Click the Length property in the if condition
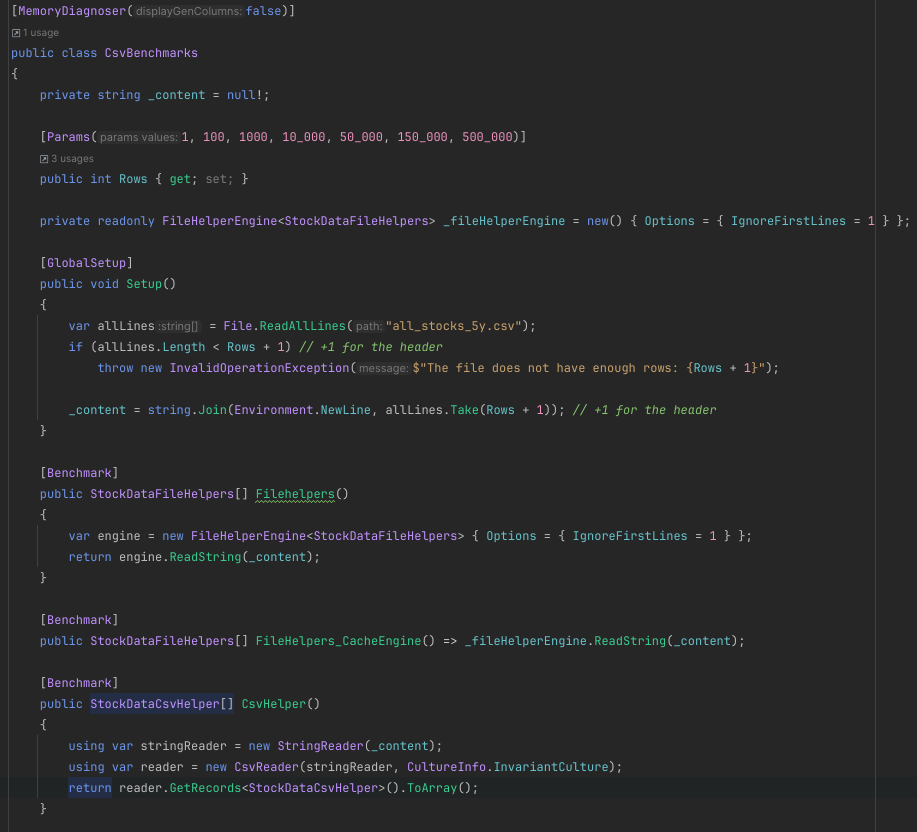The height and width of the screenshot is (832, 917). (x=184, y=347)
